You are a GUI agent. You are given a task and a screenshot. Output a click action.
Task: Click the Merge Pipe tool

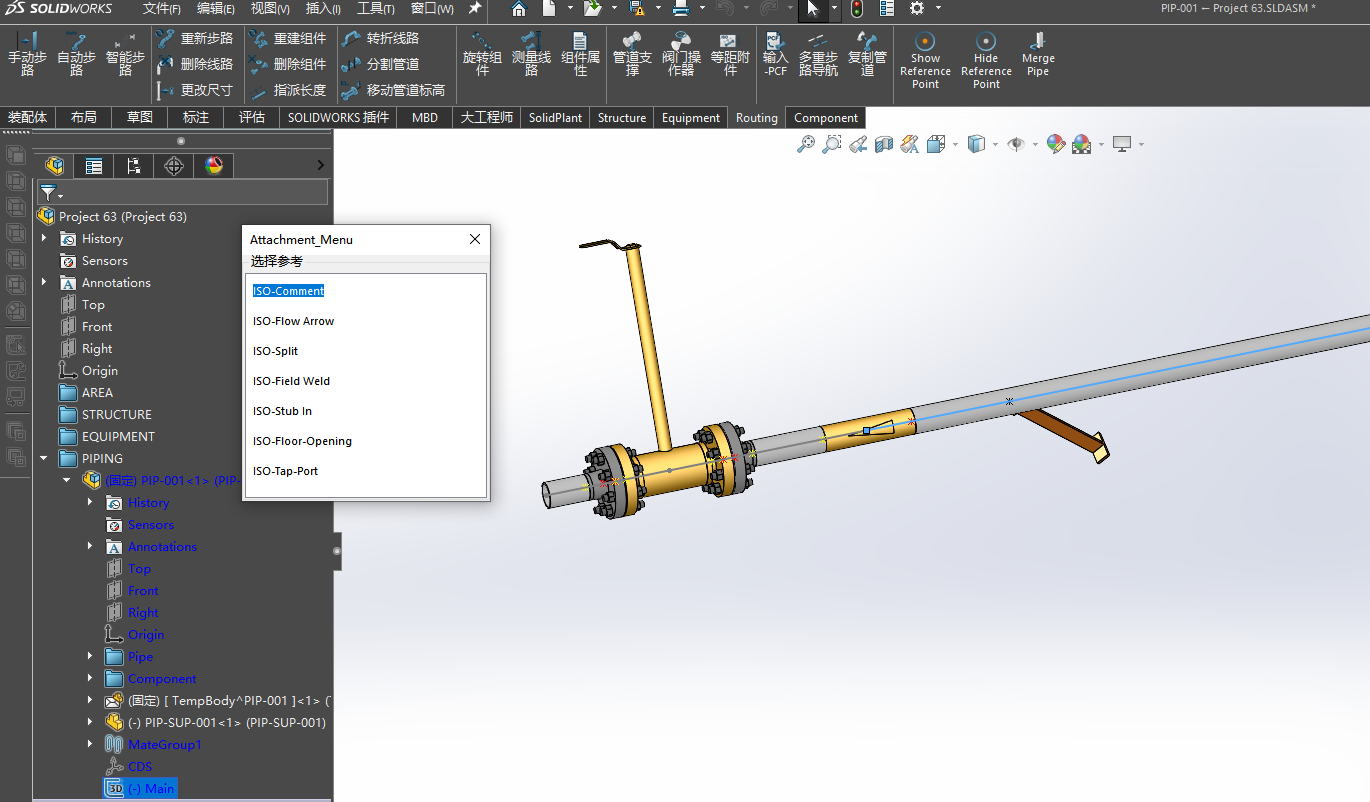click(1038, 55)
